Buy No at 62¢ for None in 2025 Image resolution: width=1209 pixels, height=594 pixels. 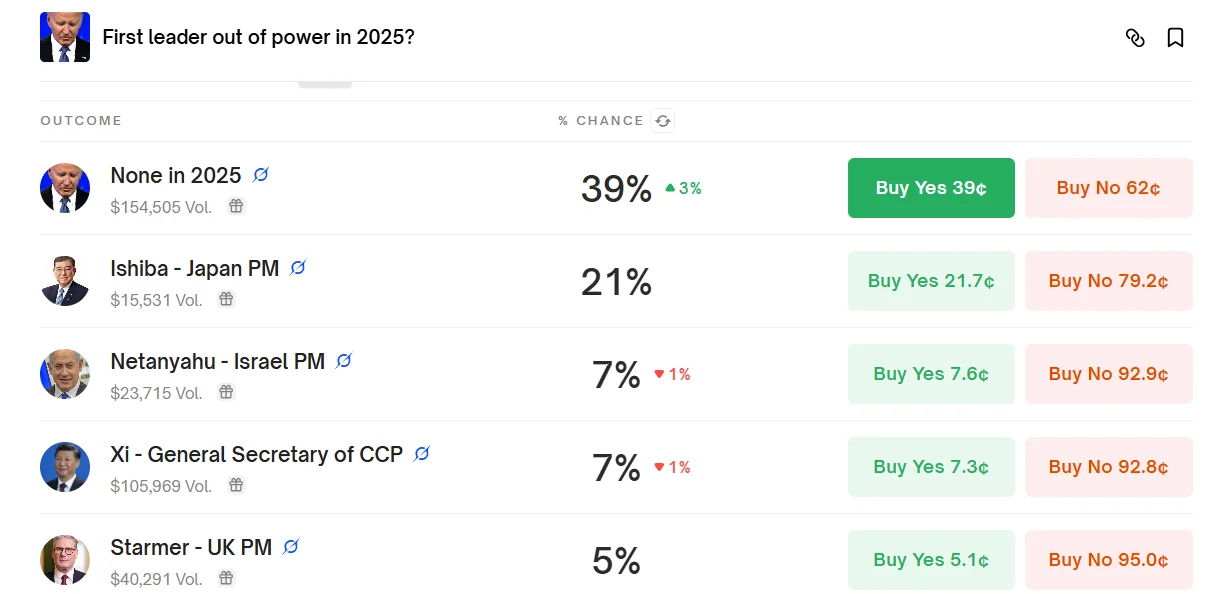coord(1109,188)
